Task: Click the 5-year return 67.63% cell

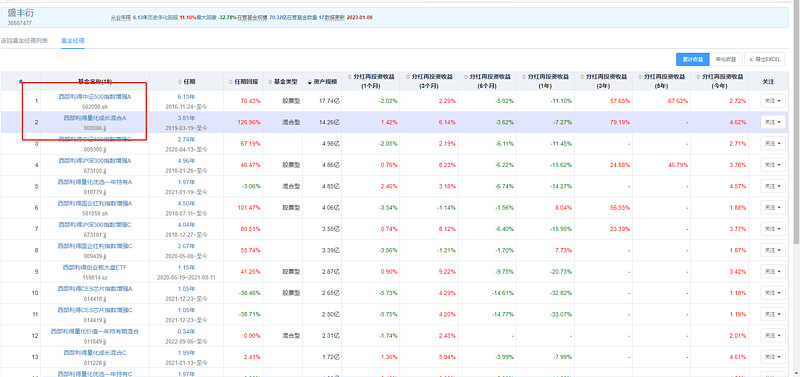Action: [x=678, y=101]
